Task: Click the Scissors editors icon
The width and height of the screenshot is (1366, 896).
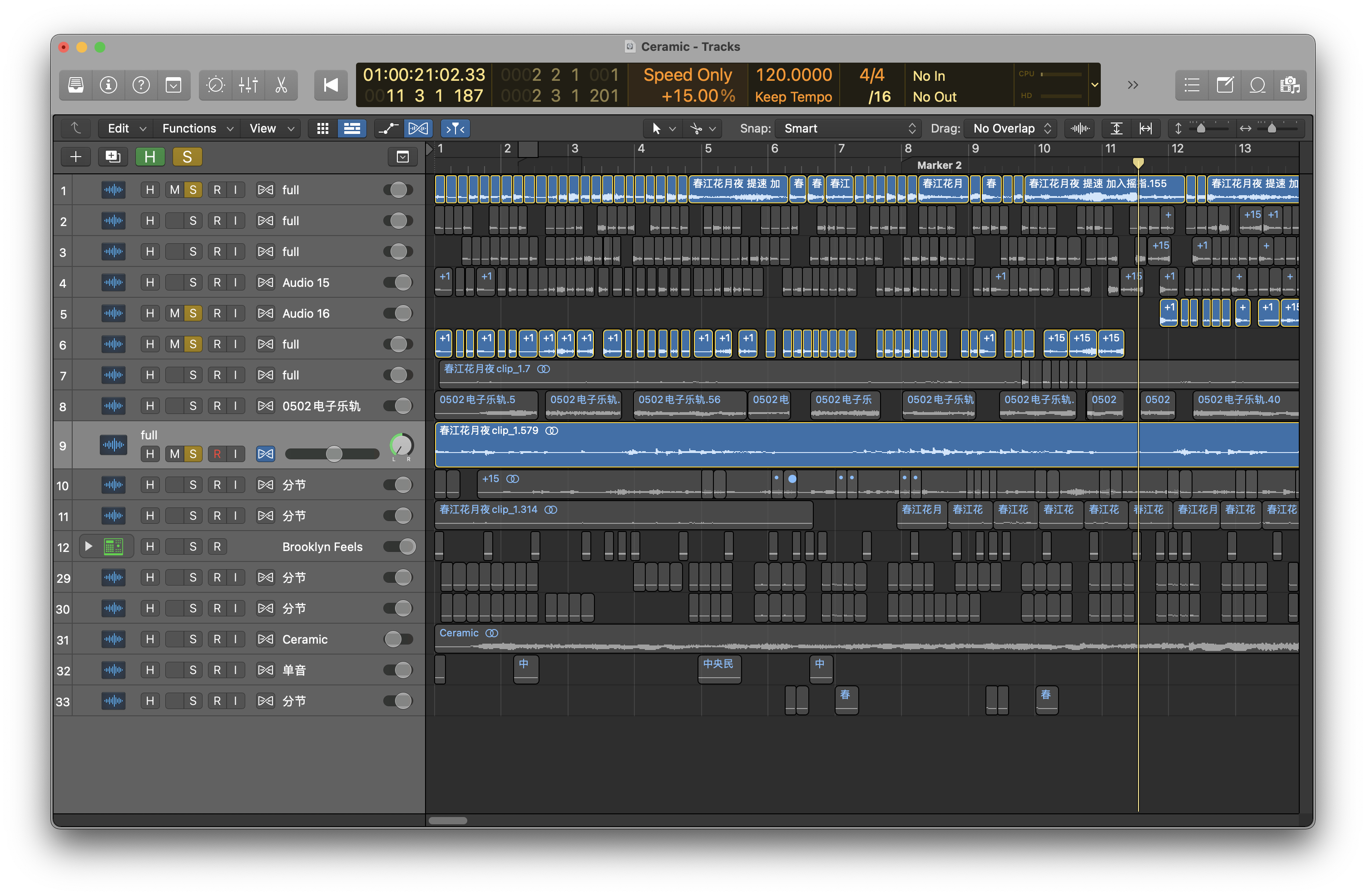Action: pos(281,85)
